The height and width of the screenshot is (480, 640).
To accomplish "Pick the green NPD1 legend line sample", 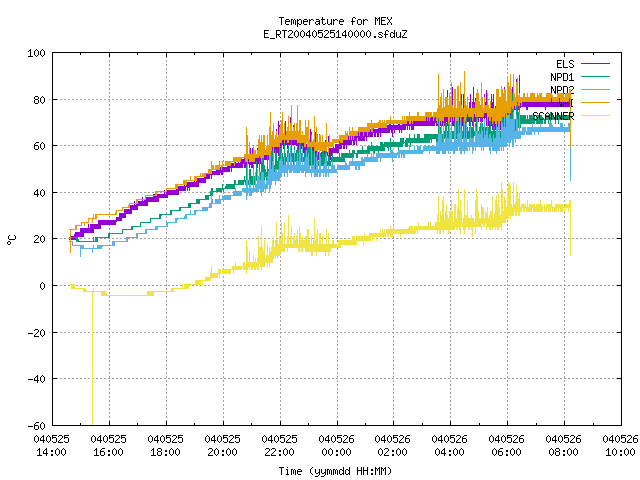I will [x=596, y=76].
